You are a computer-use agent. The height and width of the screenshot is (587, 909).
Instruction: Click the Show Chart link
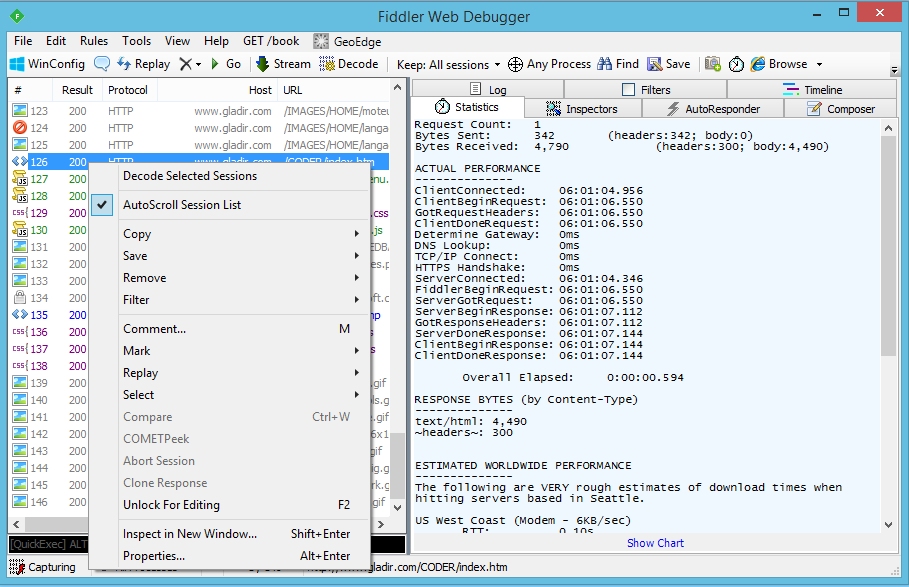pyautogui.click(x=655, y=543)
